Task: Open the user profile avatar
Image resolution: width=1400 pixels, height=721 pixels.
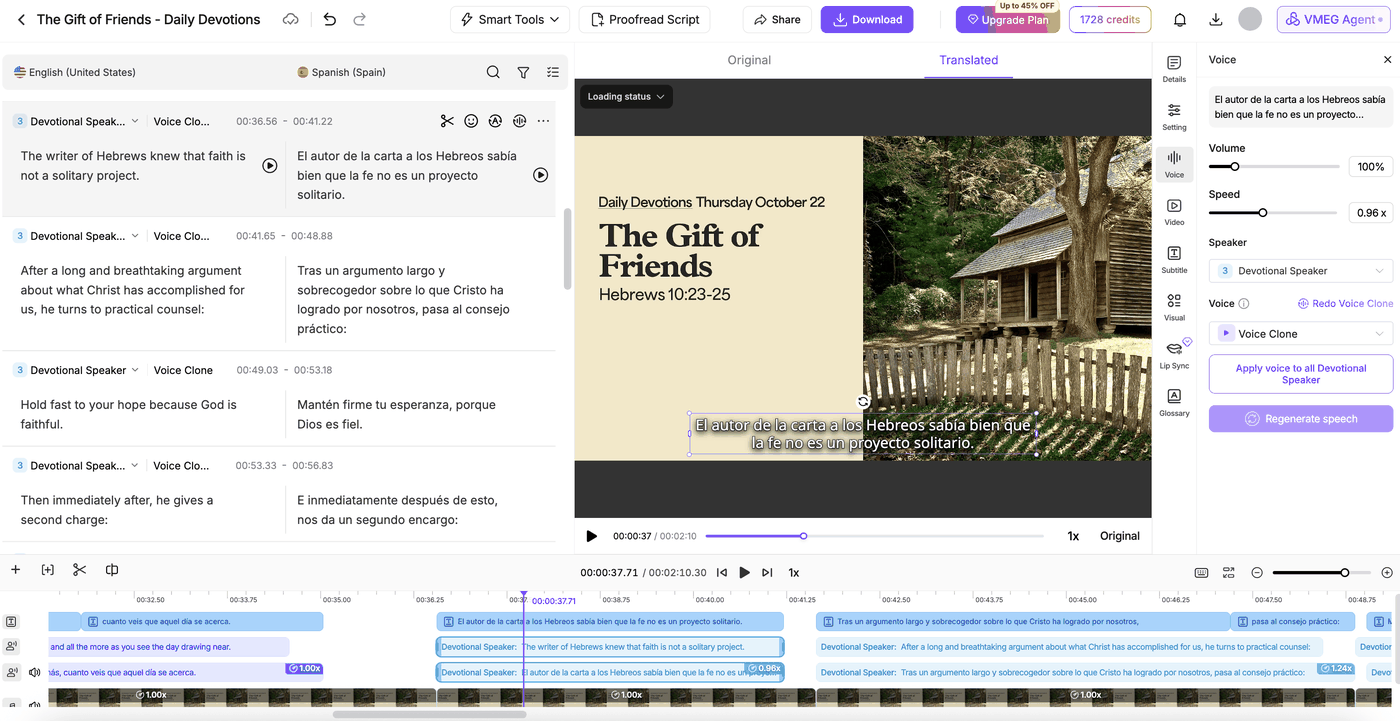Action: [1250, 19]
